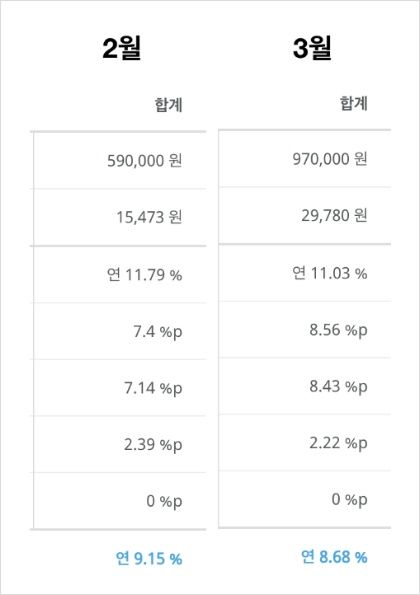This screenshot has height=595, width=420.
Task: Select the 29,780 원 value
Action: point(334,216)
